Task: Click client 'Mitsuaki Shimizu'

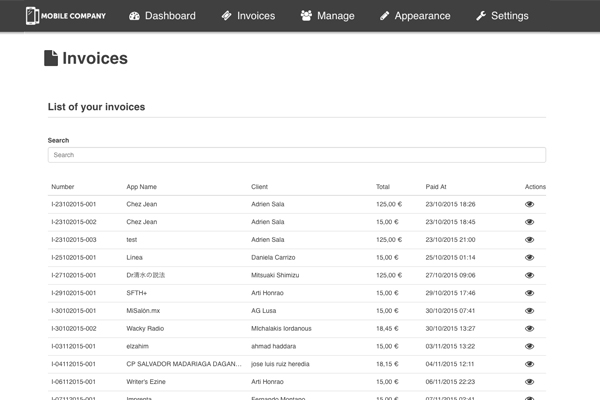Action: (275, 275)
